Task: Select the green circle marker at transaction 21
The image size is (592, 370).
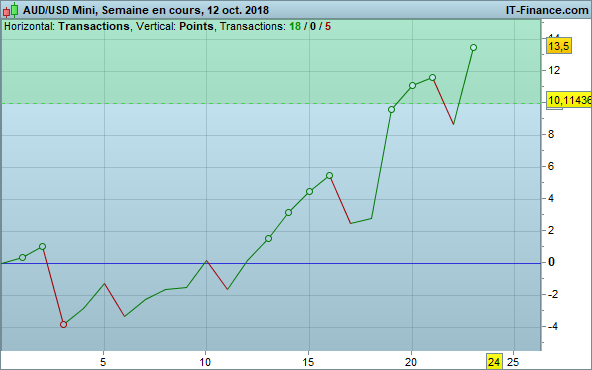Action: click(x=433, y=78)
